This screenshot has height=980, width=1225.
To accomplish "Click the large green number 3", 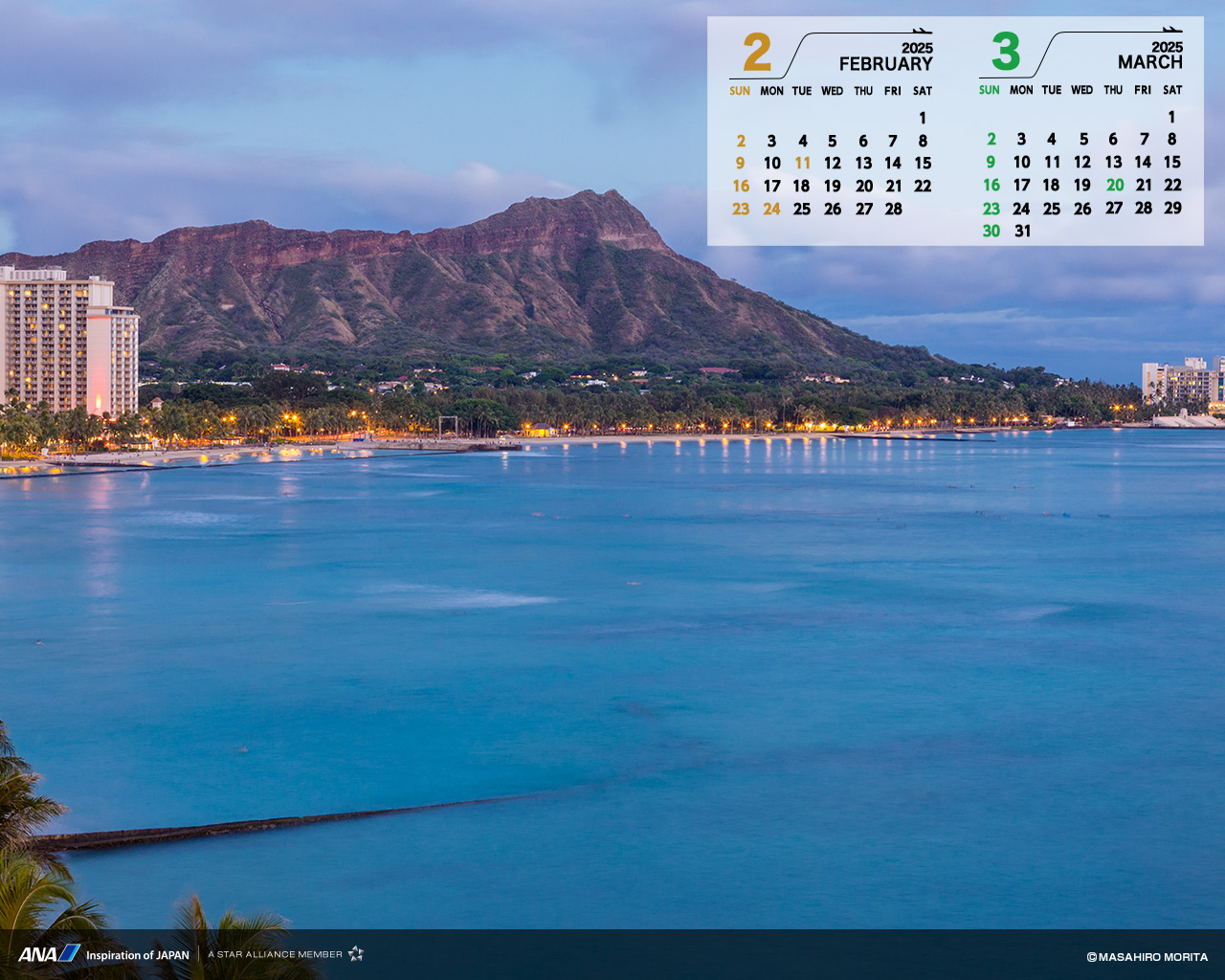I will pos(1006,52).
